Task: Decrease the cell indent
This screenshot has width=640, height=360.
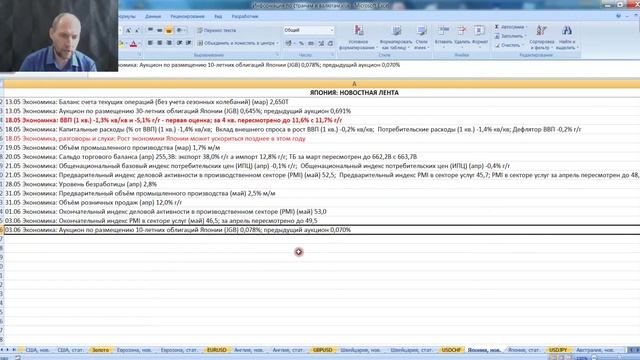Action: (x=180, y=43)
